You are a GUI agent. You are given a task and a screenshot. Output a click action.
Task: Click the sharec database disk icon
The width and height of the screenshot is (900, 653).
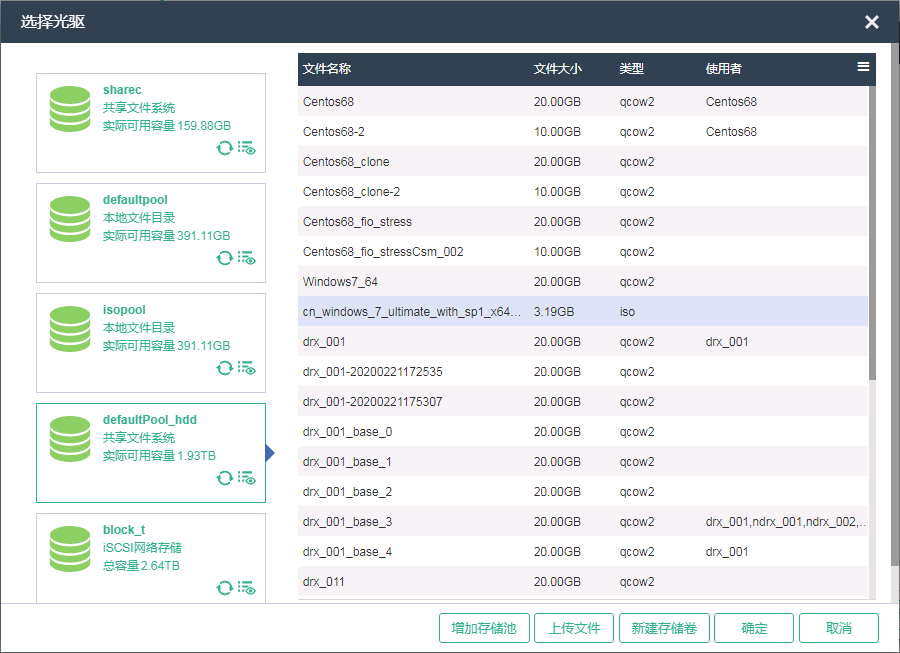(x=70, y=109)
